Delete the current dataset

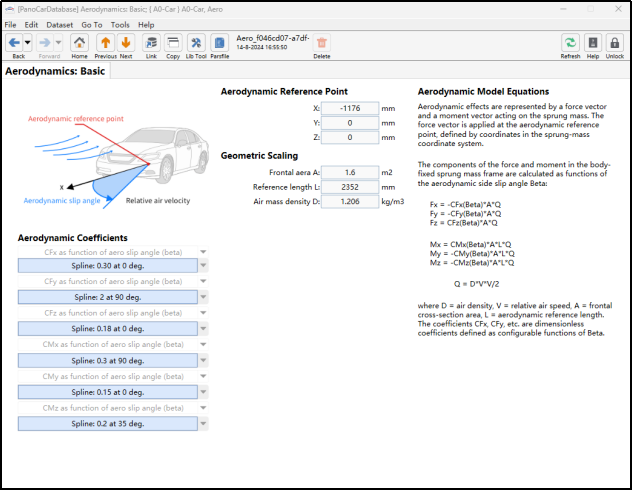point(322,43)
